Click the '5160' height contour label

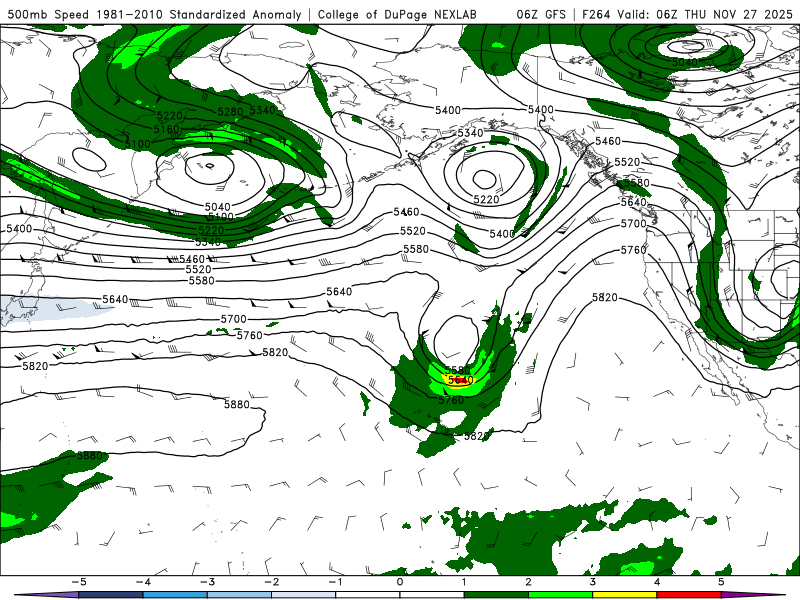(166, 129)
